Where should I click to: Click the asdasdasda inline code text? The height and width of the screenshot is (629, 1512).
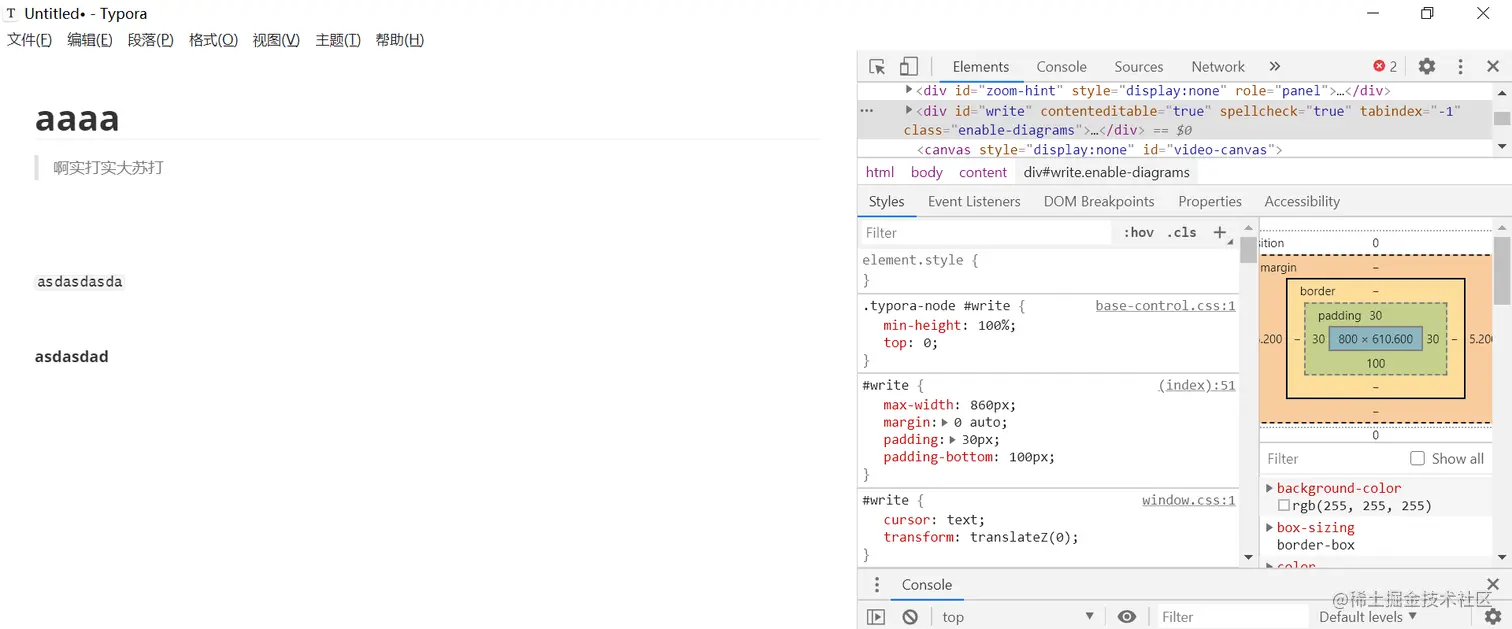(80, 282)
